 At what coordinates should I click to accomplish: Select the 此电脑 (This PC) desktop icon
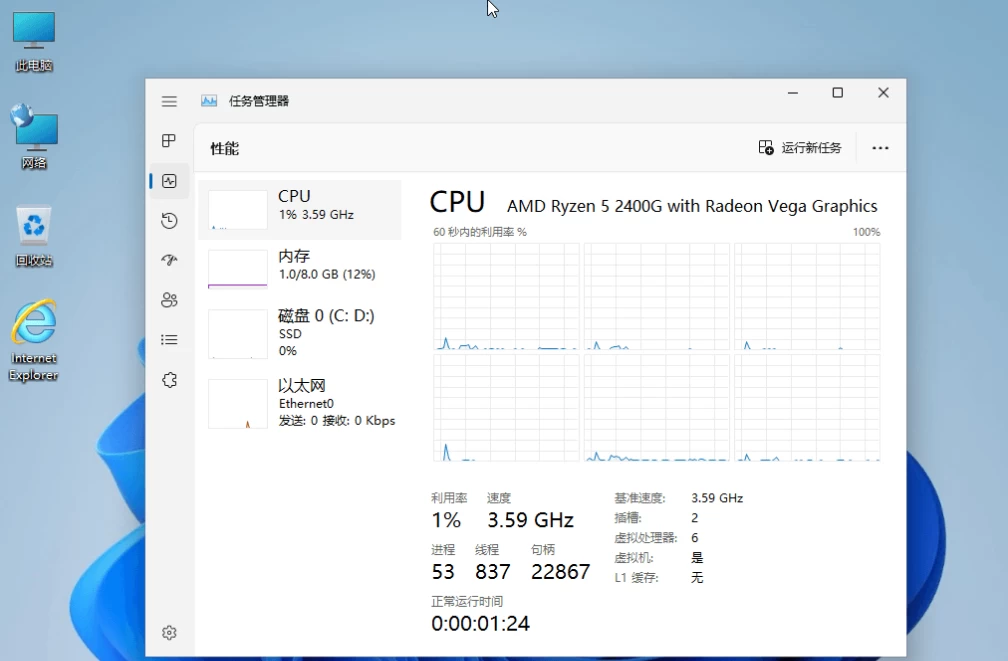click(34, 42)
